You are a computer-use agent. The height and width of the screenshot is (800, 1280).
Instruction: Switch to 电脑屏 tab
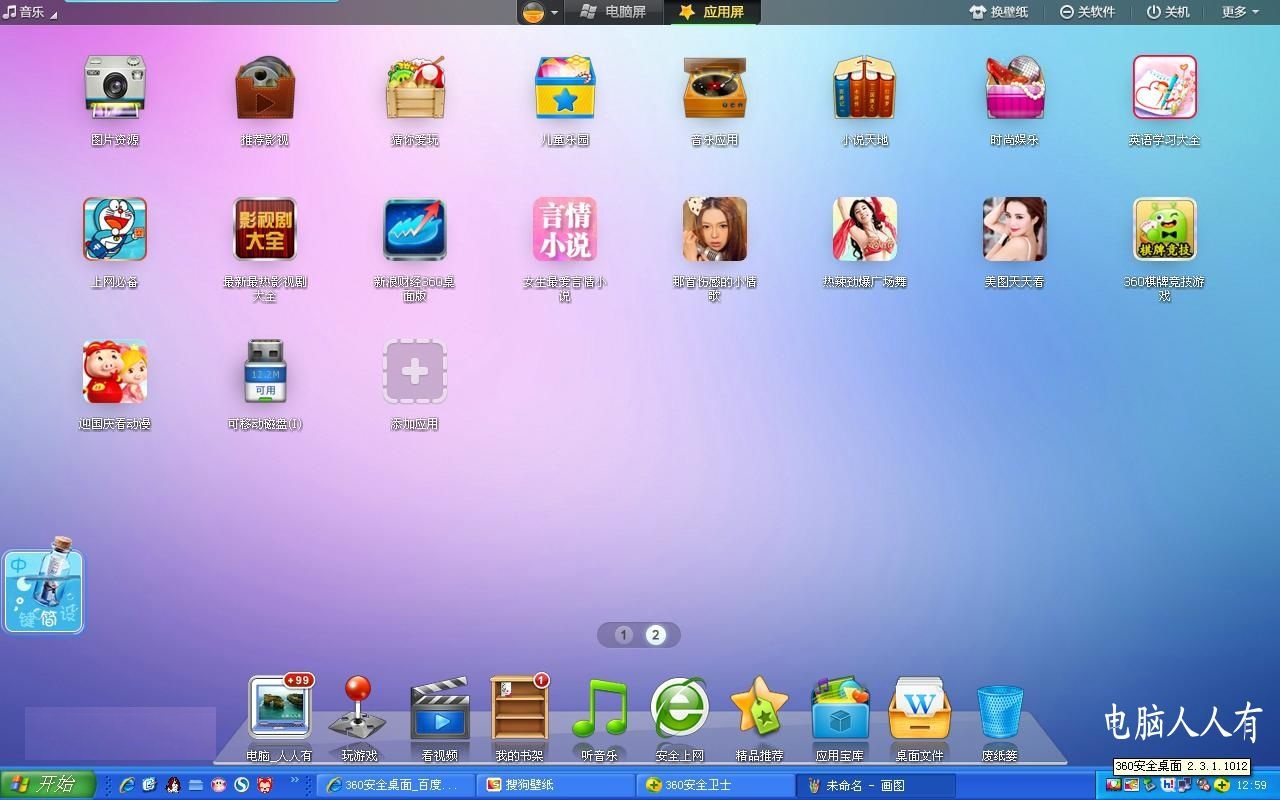614,12
